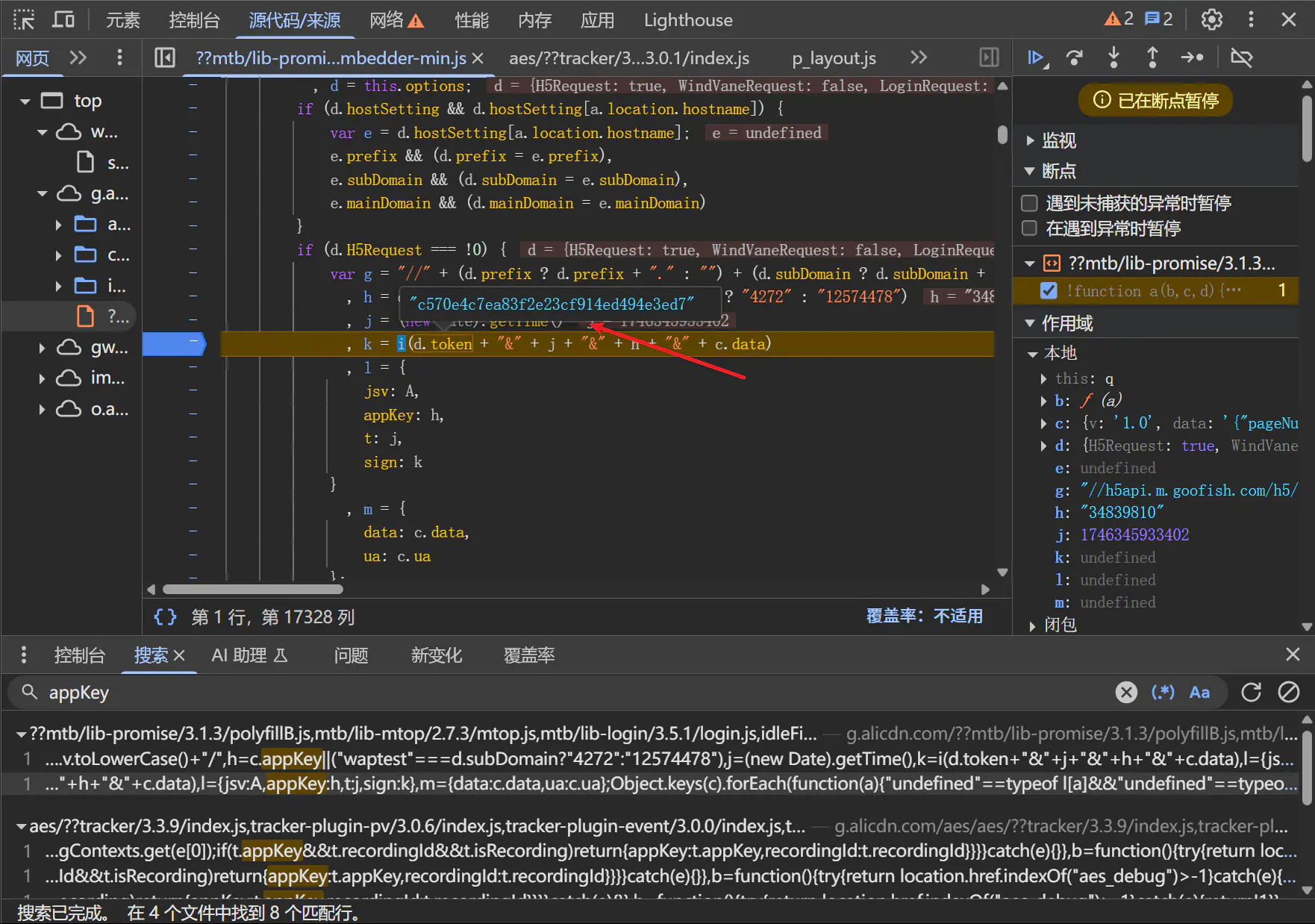Screen dimensions: 1315x924
Task: Uncheck the !function a(b, c, d) breakpoint
Action: pos(1049,290)
